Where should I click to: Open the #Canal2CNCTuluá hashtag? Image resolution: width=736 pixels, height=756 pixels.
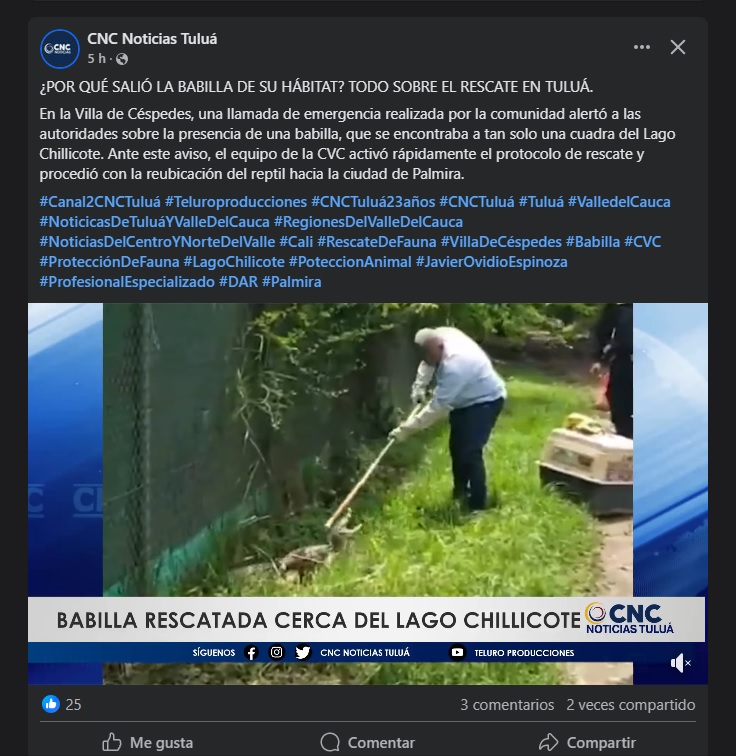100,202
